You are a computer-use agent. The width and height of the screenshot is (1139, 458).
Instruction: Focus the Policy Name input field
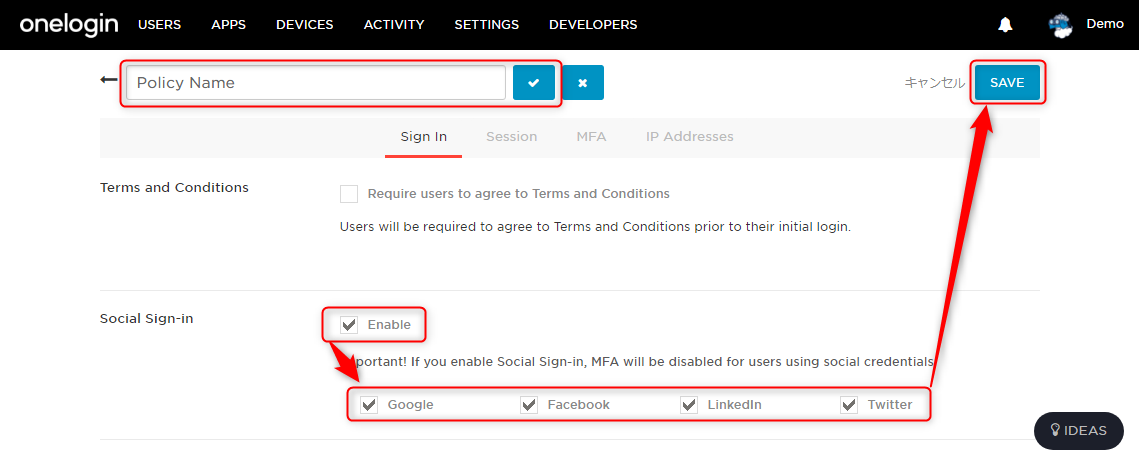pyautogui.click(x=316, y=83)
